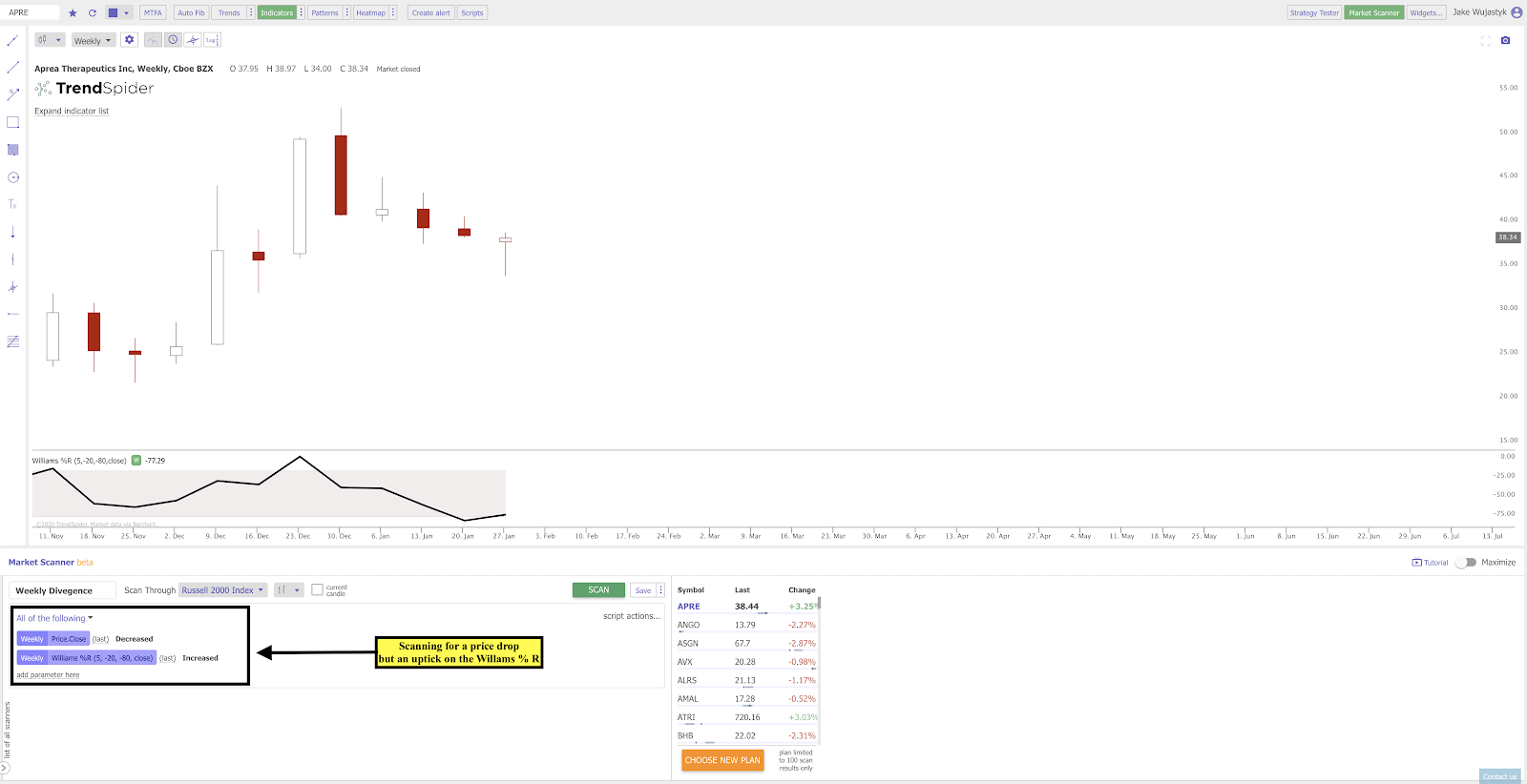
Task: Click the green SCAN button
Action: coord(598,589)
